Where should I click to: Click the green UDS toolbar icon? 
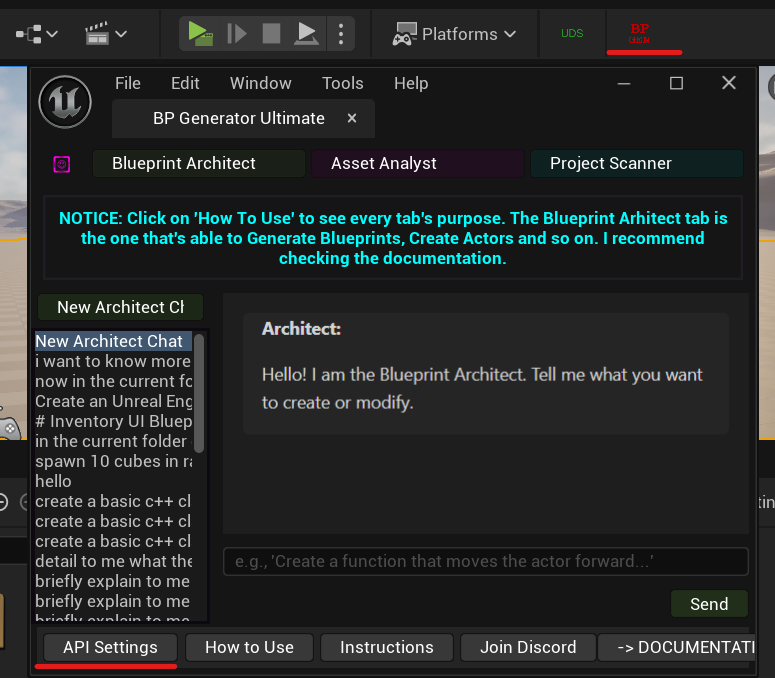pos(572,34)
